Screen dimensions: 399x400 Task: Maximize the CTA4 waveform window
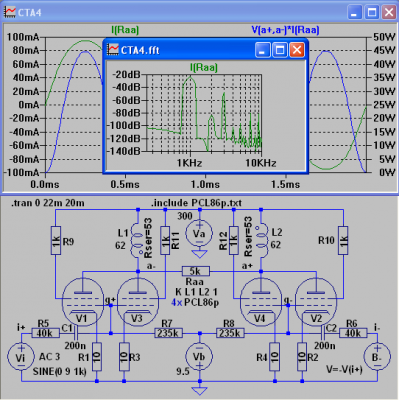372,13
